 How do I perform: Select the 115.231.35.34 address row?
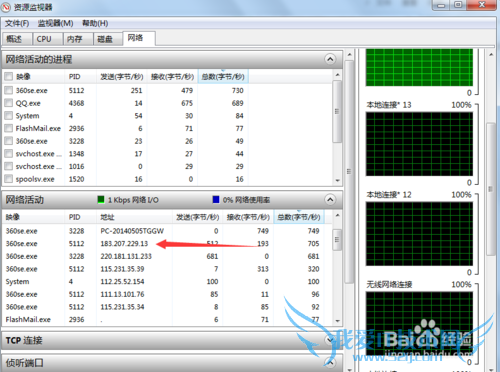click(x=162, y=307)
